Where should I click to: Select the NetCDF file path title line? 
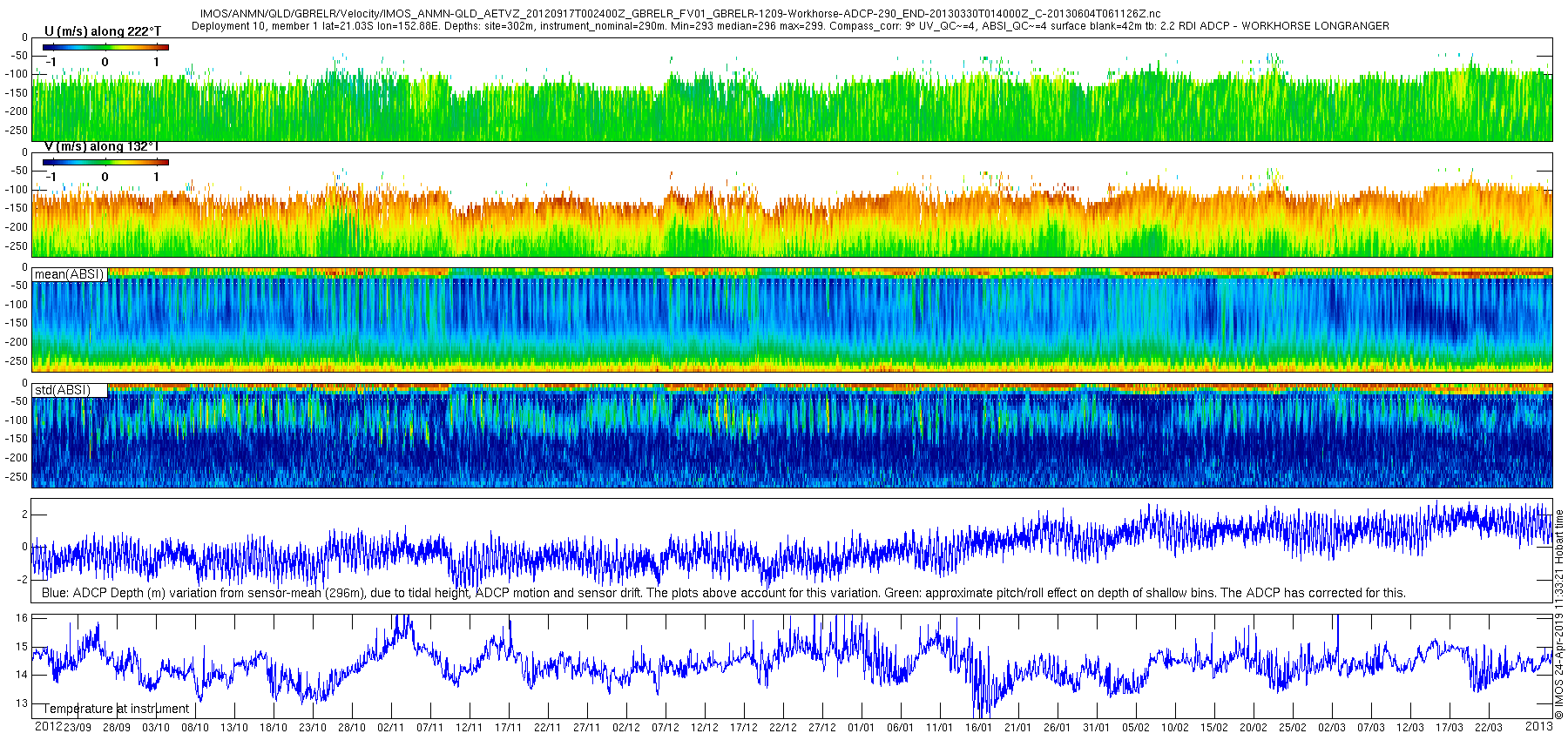[x=680, y=14]
